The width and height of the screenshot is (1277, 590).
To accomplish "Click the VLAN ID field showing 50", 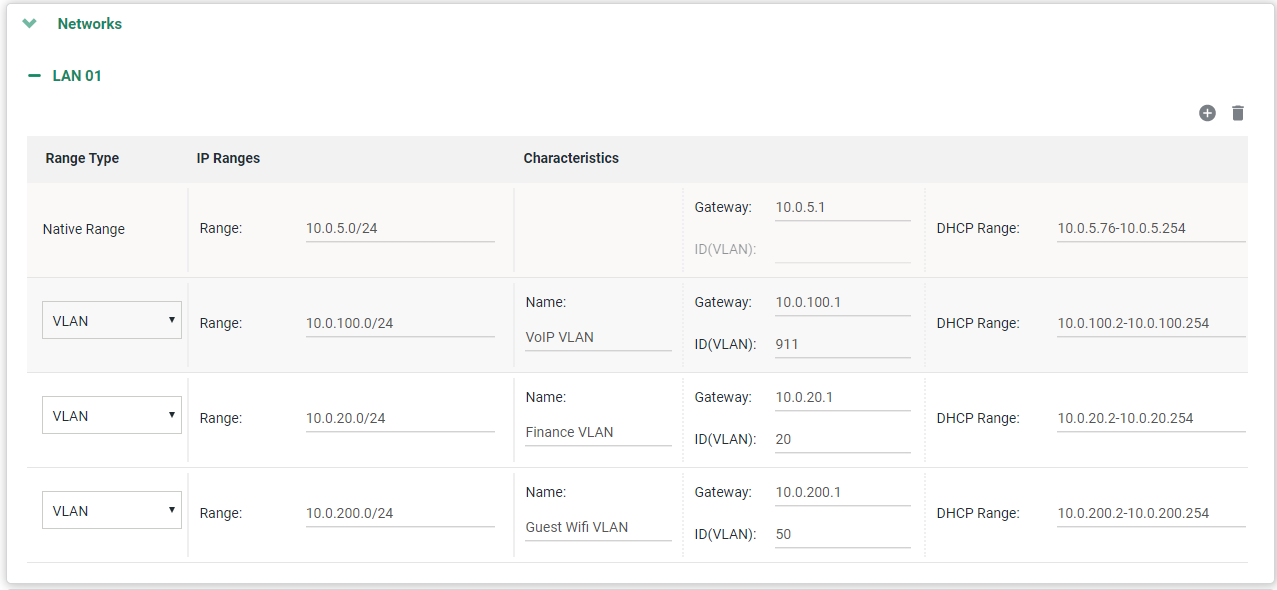I will pos(842,535).
